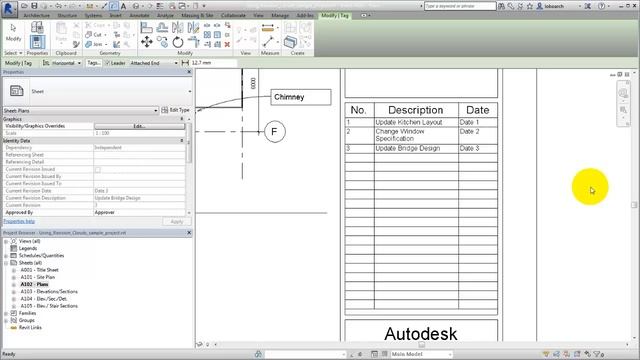640x360 pixels.
Task: Click the filter icon in status bar
Action: pos(597,354)
